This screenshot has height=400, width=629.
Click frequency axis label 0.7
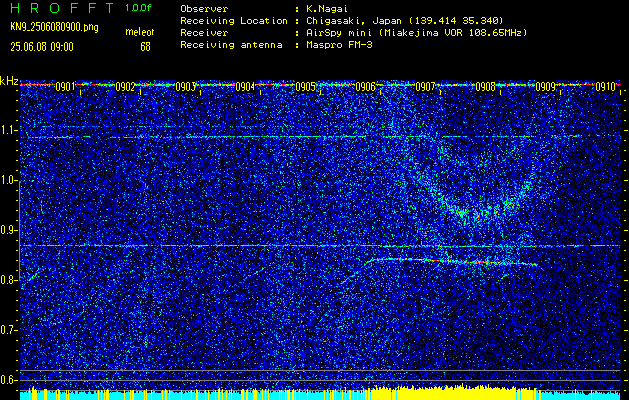[8, 330]
